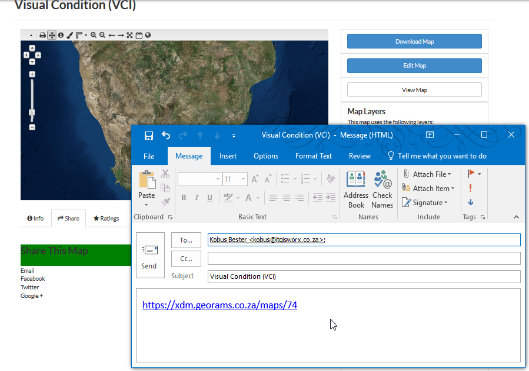Toggle Underline formatting
Image resolution: width=529 pixels, height=371 pixels.
210,198
